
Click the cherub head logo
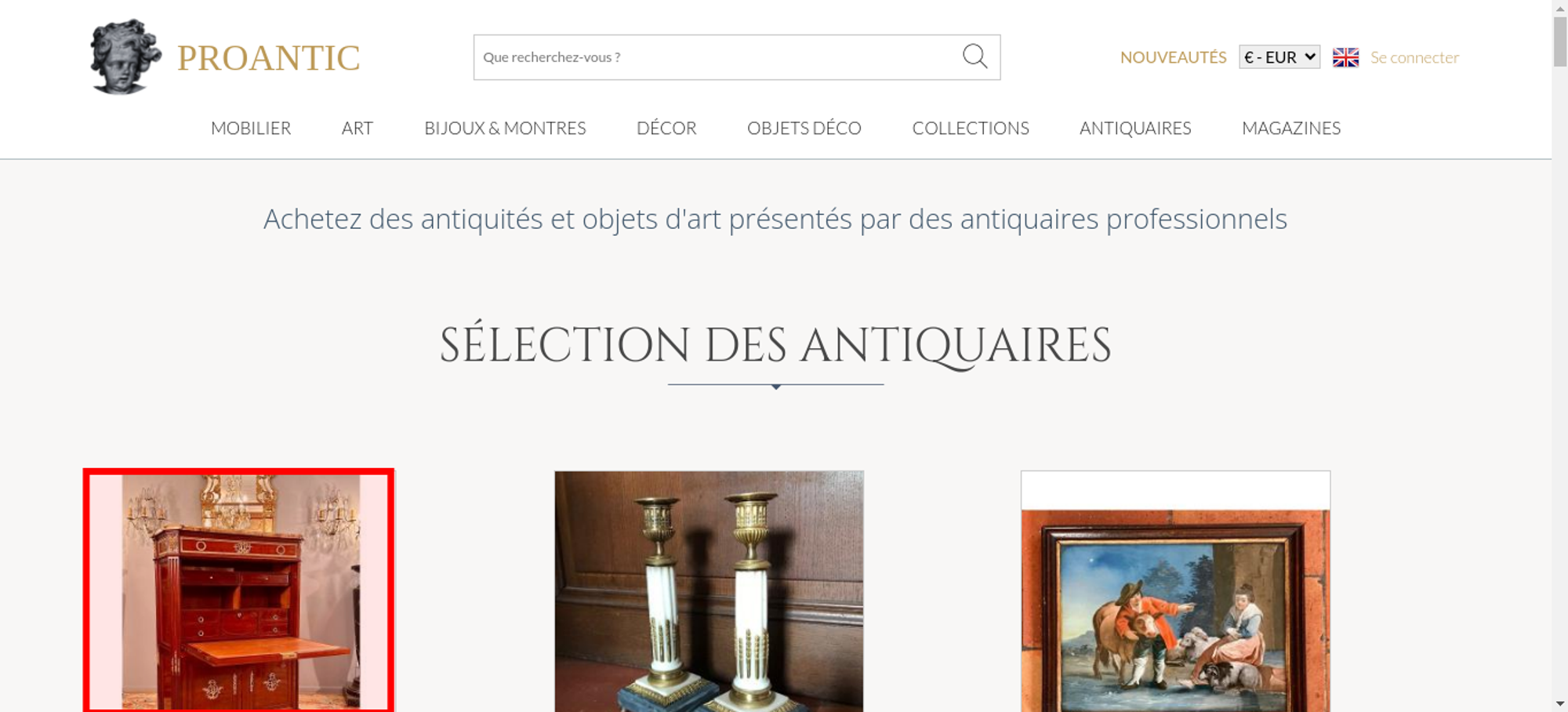[x=125, y=56]
